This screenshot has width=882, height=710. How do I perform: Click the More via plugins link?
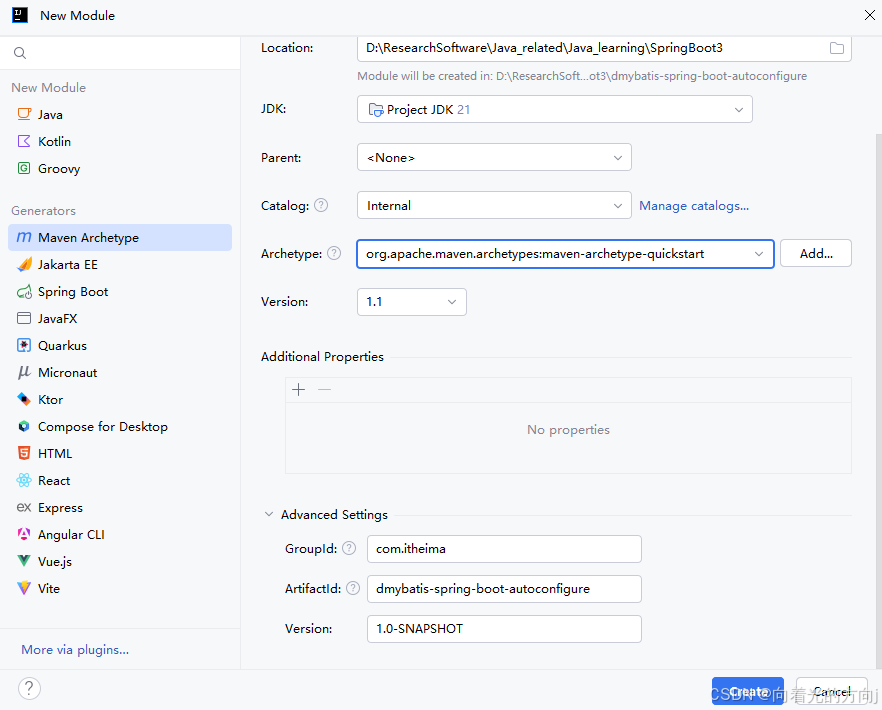pyautogui.click(x=75, y=650)
